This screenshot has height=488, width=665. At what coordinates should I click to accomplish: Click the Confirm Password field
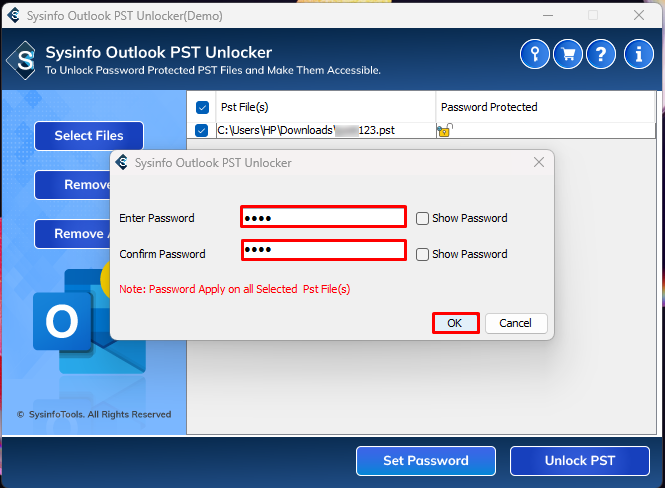click(323, 250)
